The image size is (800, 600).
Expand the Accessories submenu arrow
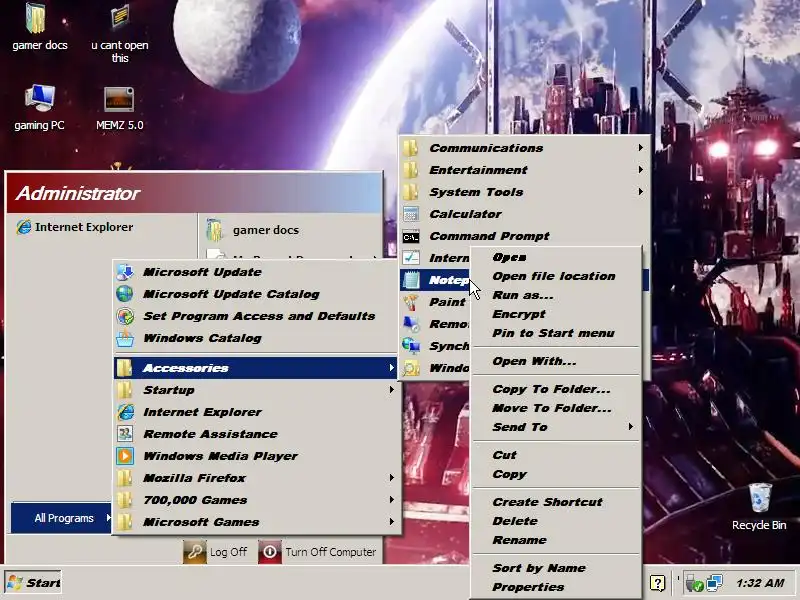[x=391, y=367]
